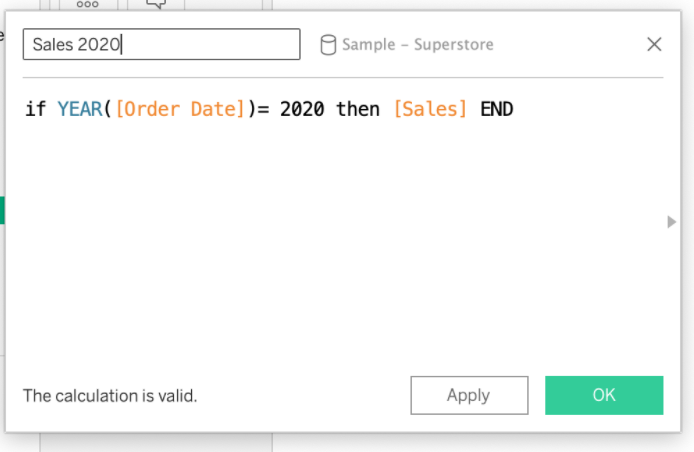The image size is (694, 452).
Task: Click the 2020 number in the formula
Action: click(302, 109)
